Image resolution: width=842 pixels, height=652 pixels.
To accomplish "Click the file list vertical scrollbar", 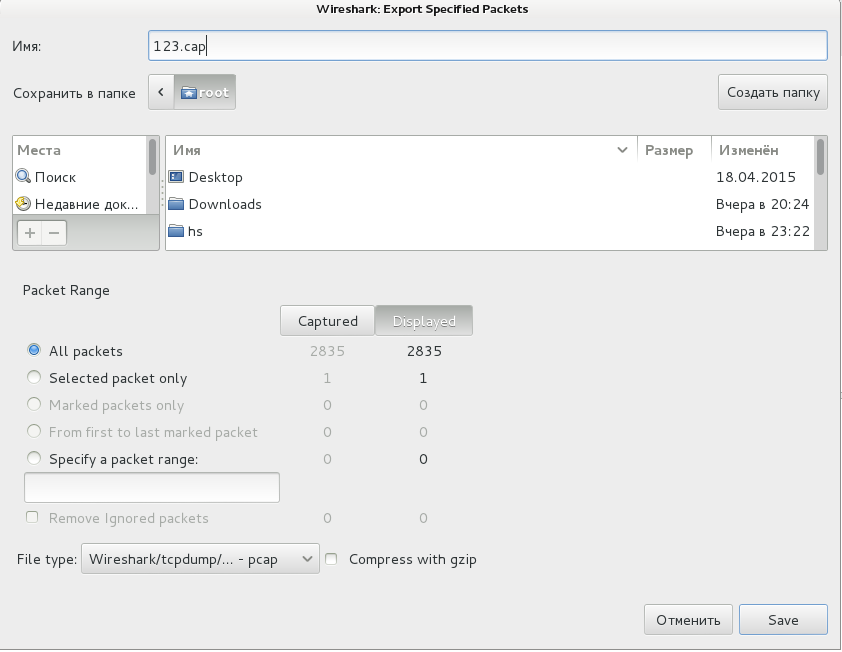I will [820, 158].
